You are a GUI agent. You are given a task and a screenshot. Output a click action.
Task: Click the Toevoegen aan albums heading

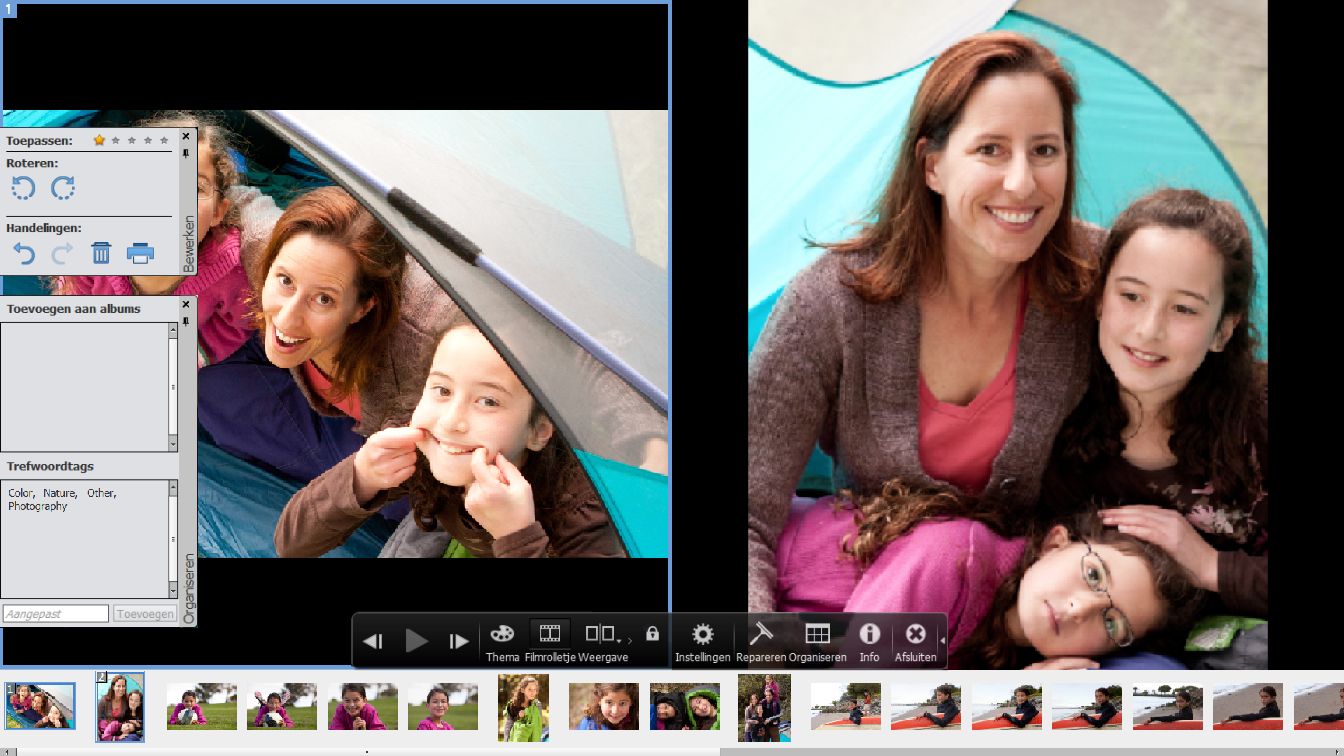(x=74, y=309)
